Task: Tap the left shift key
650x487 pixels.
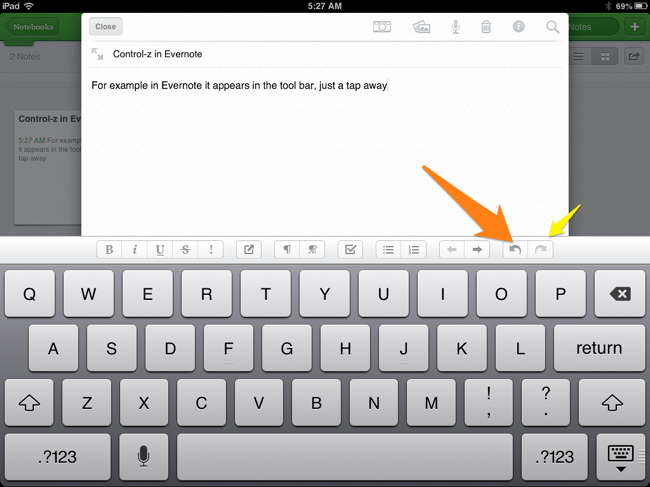Action: [x=29, y=402]
